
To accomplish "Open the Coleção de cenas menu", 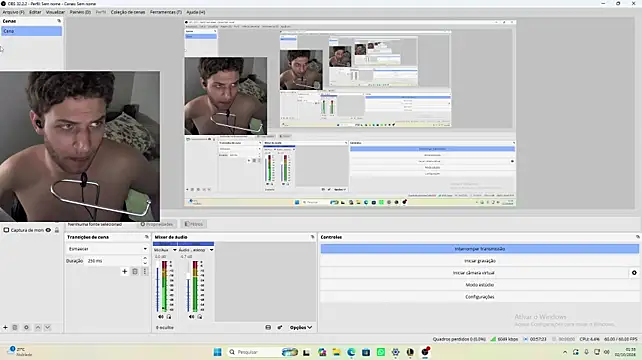I will (x=128, y=12).
